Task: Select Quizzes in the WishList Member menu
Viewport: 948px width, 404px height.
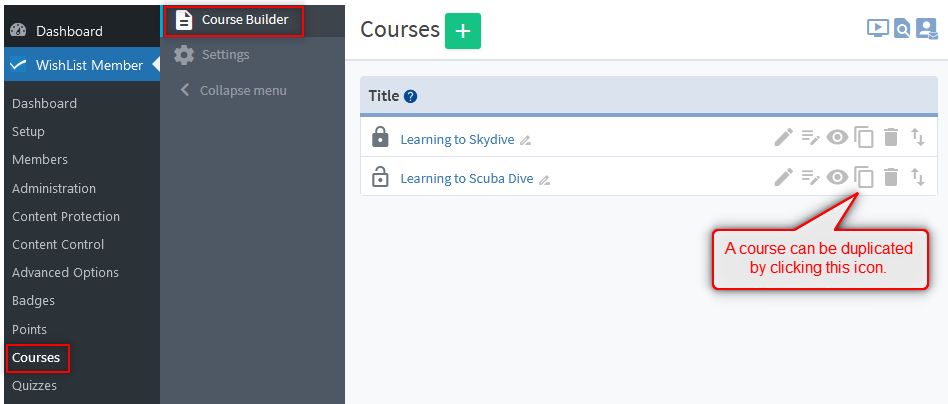Action: (34, 385)
